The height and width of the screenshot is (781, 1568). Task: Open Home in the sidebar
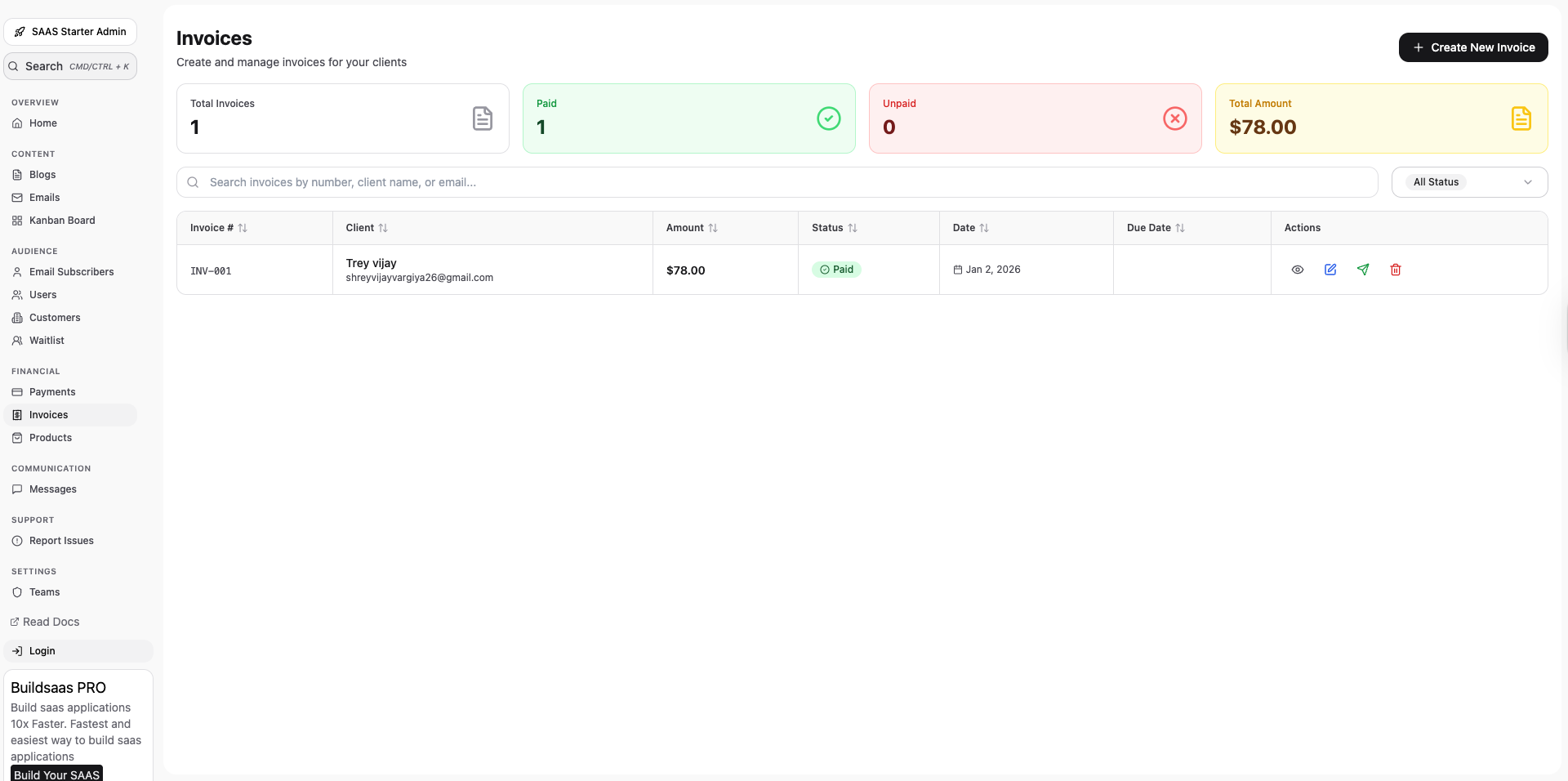70,123
